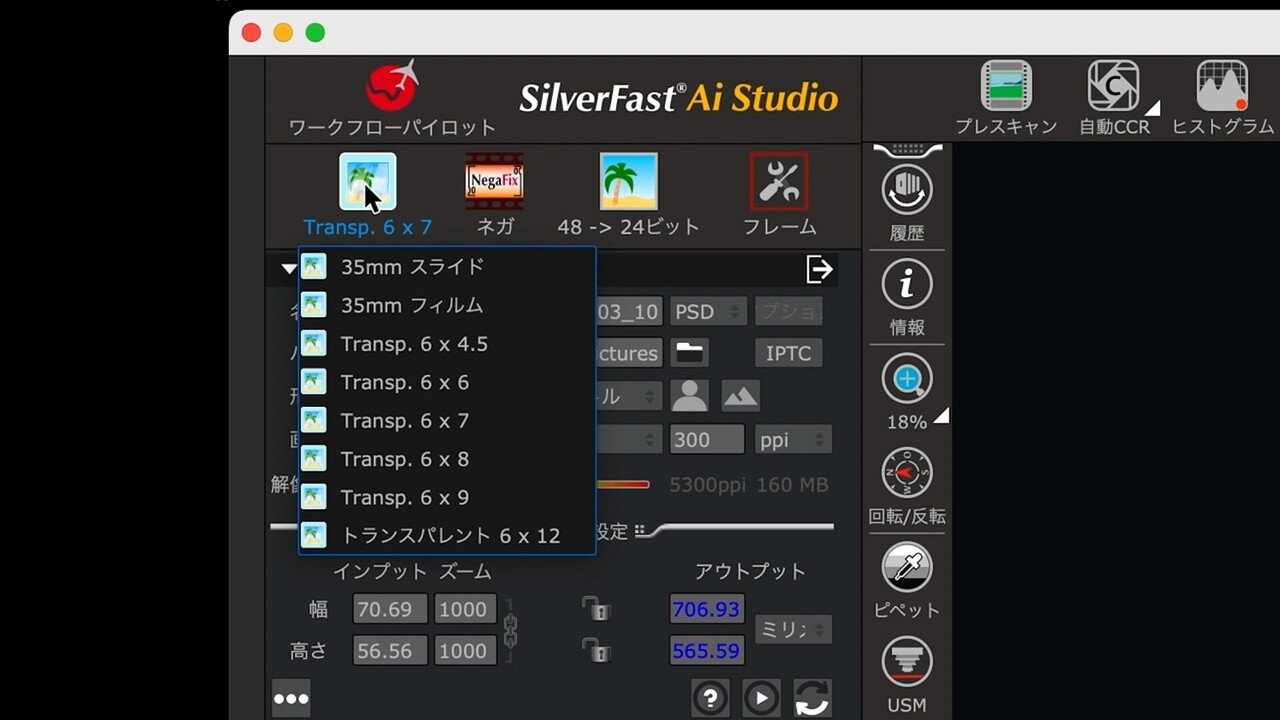Start a Prescan from the toolbar

[x=1006, y=86]
